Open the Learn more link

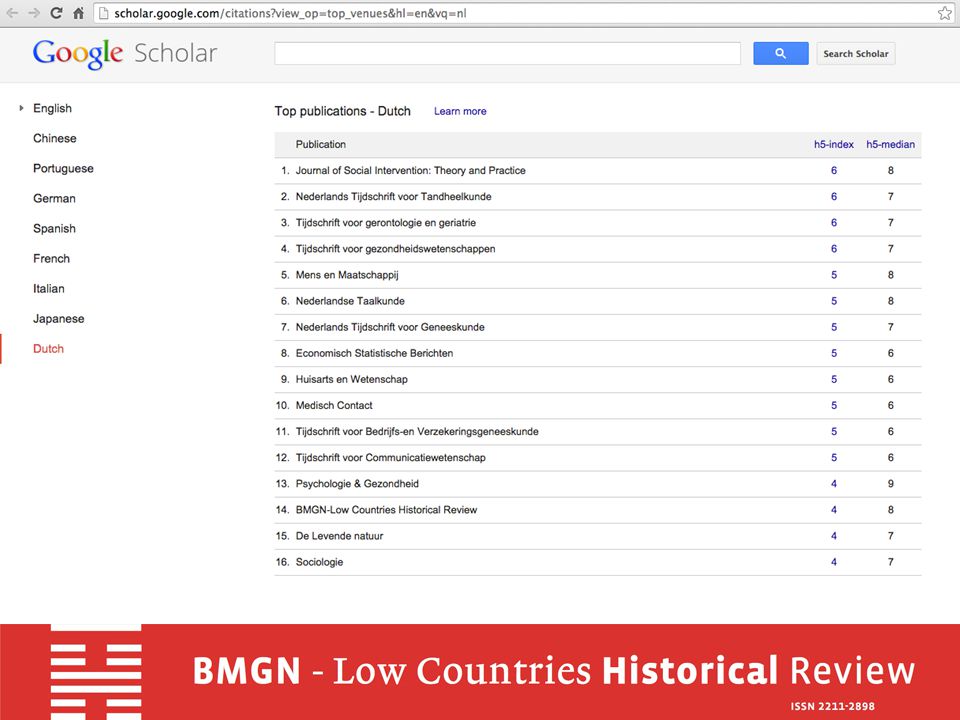(460, 111)
